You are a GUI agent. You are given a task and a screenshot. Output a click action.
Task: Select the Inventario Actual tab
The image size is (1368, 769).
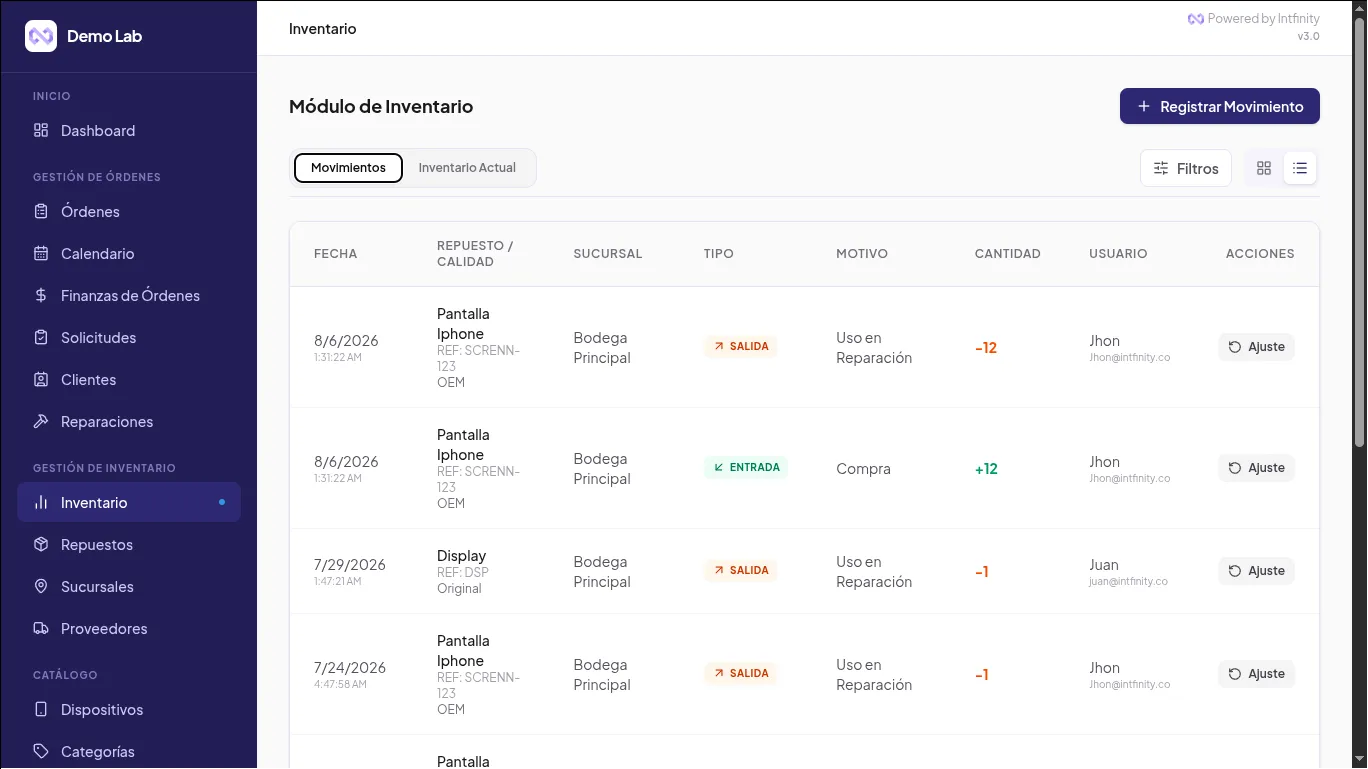467,168
